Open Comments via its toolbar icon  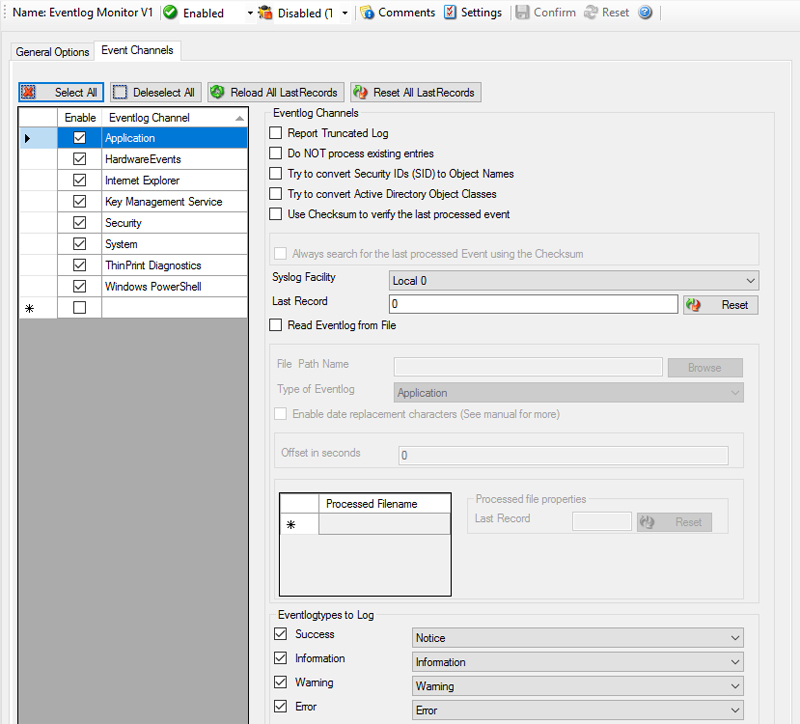(367, 12)
